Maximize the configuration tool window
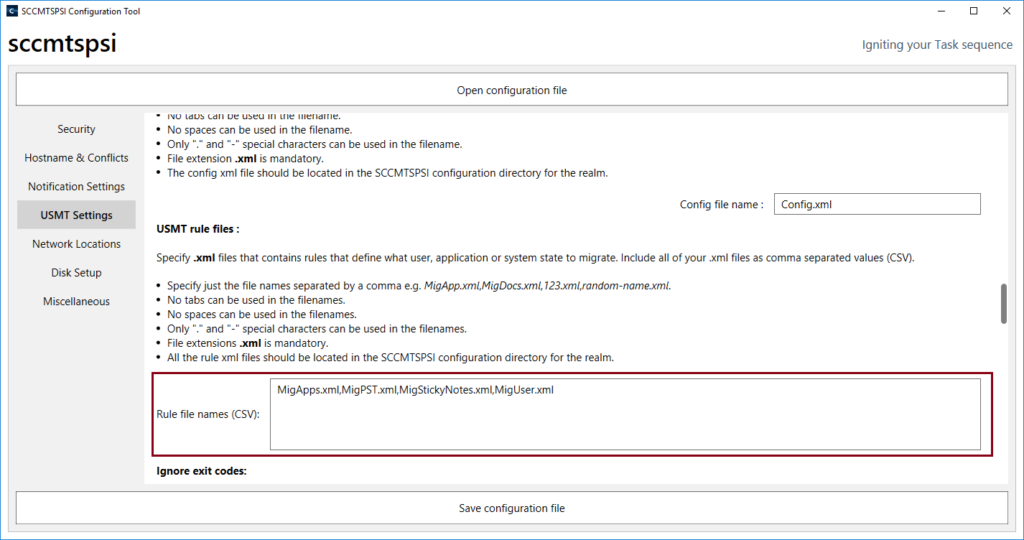 pos(974,11)
